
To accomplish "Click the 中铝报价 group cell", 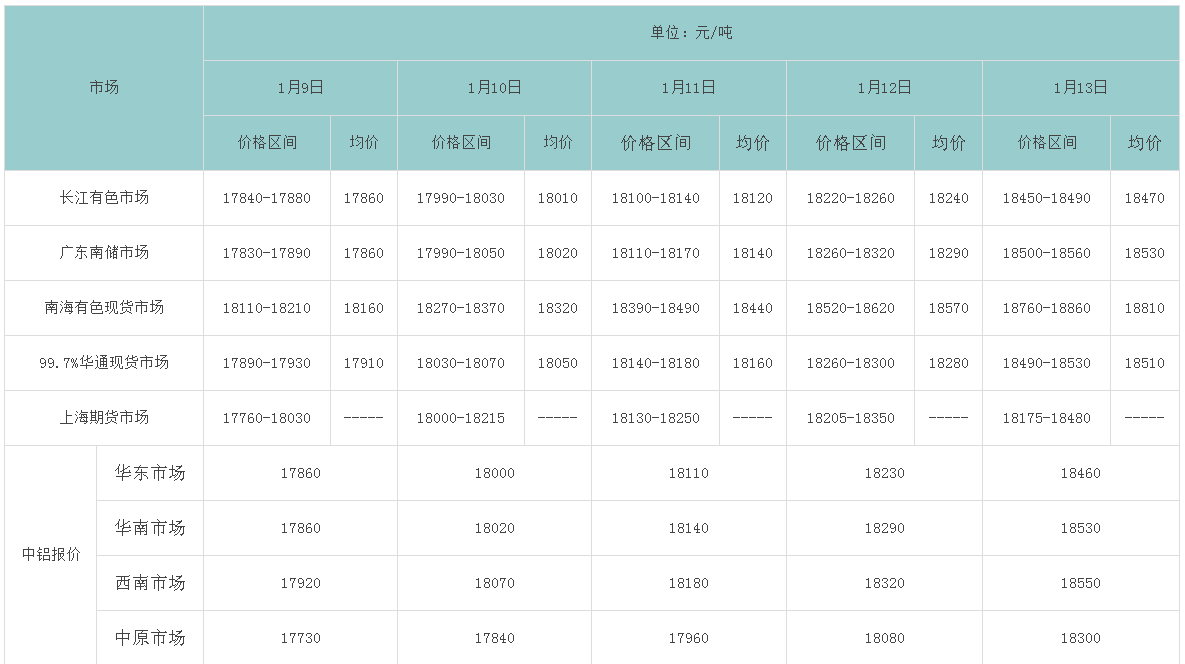I will coord(51,554).
